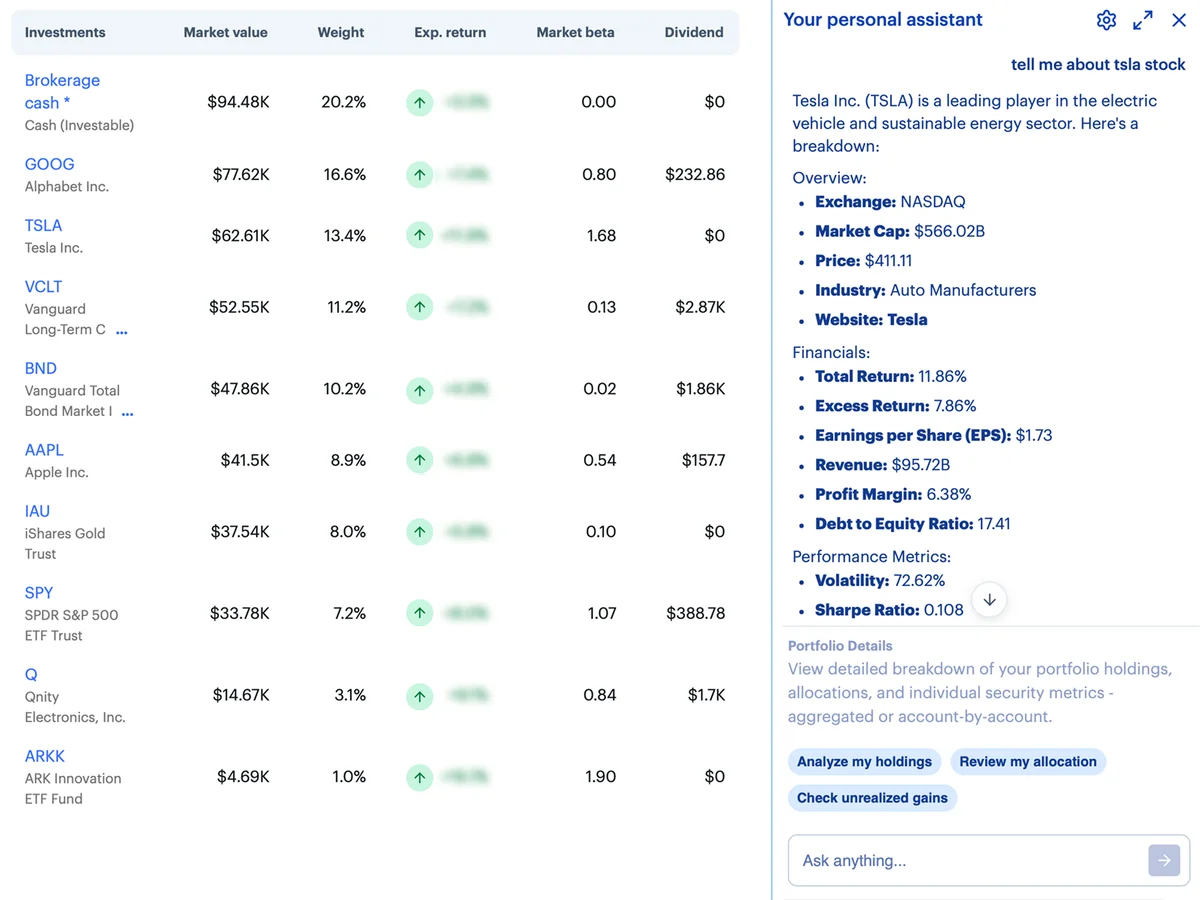The height and width of the screenshot is (900, 1200).
Task: Open the TSLA holding details
Action: tap(43, 225)
